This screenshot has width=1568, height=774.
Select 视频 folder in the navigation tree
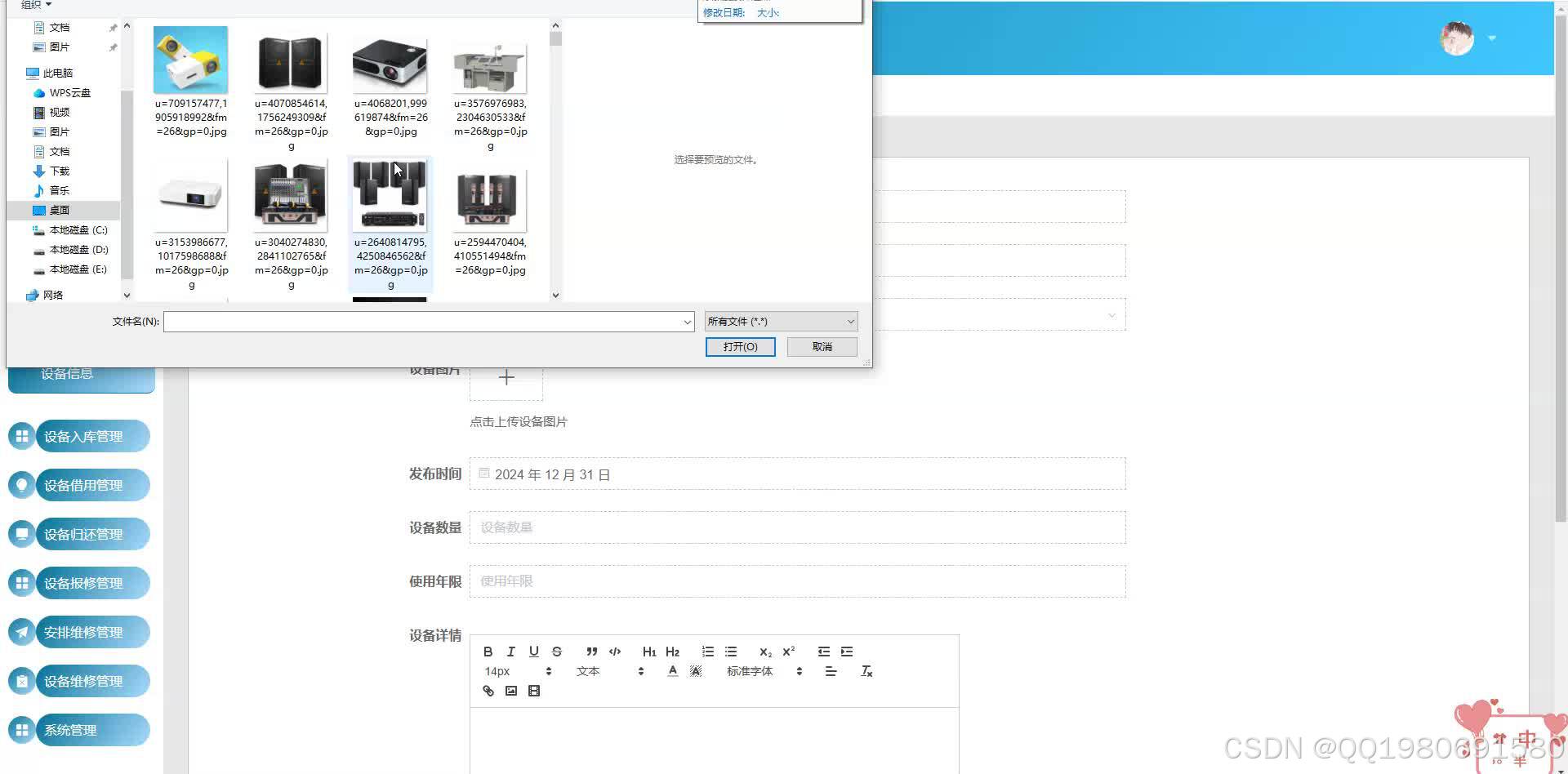point(51,113)
